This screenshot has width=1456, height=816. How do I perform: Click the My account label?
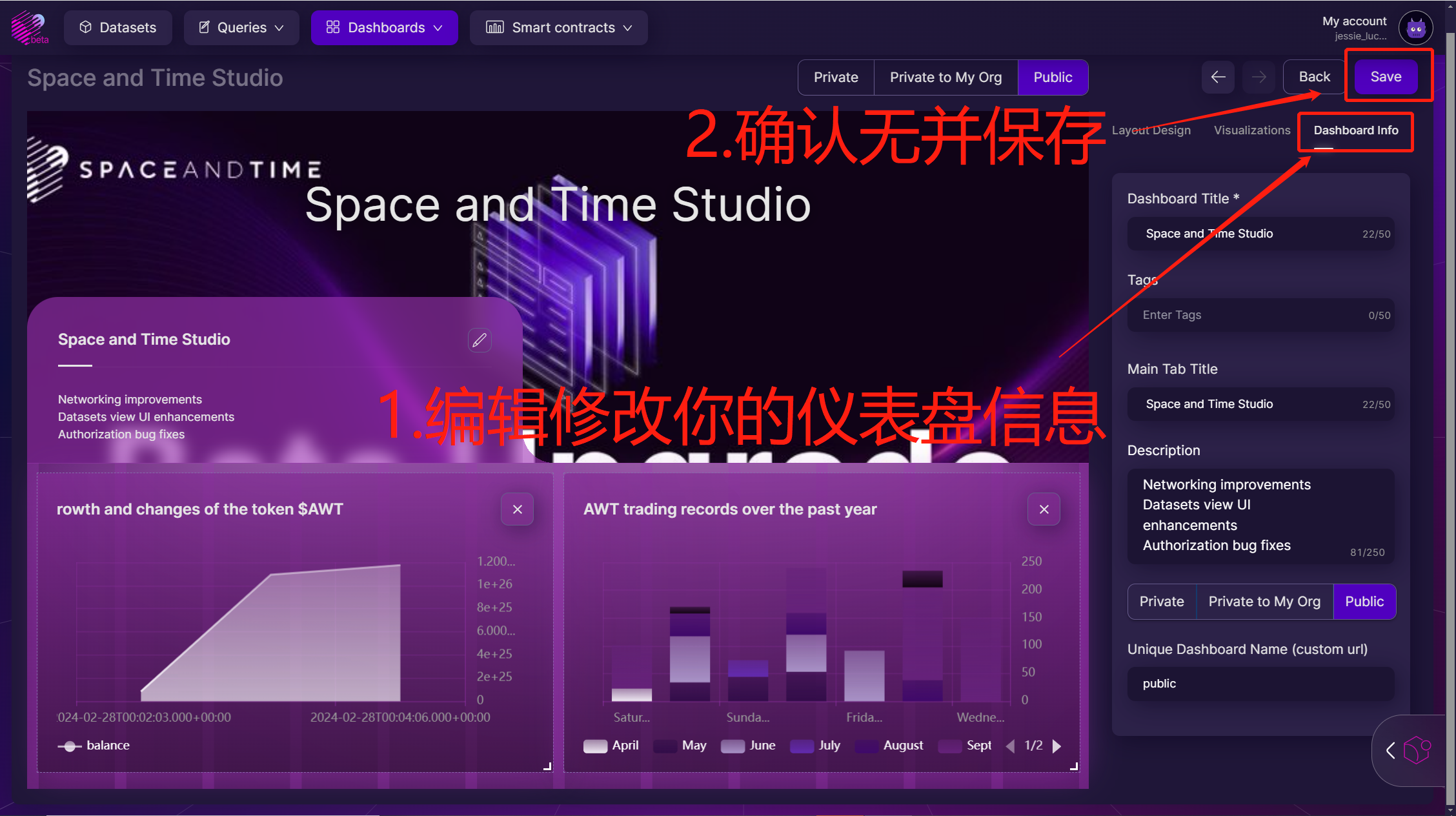[x=1354, y=21]
